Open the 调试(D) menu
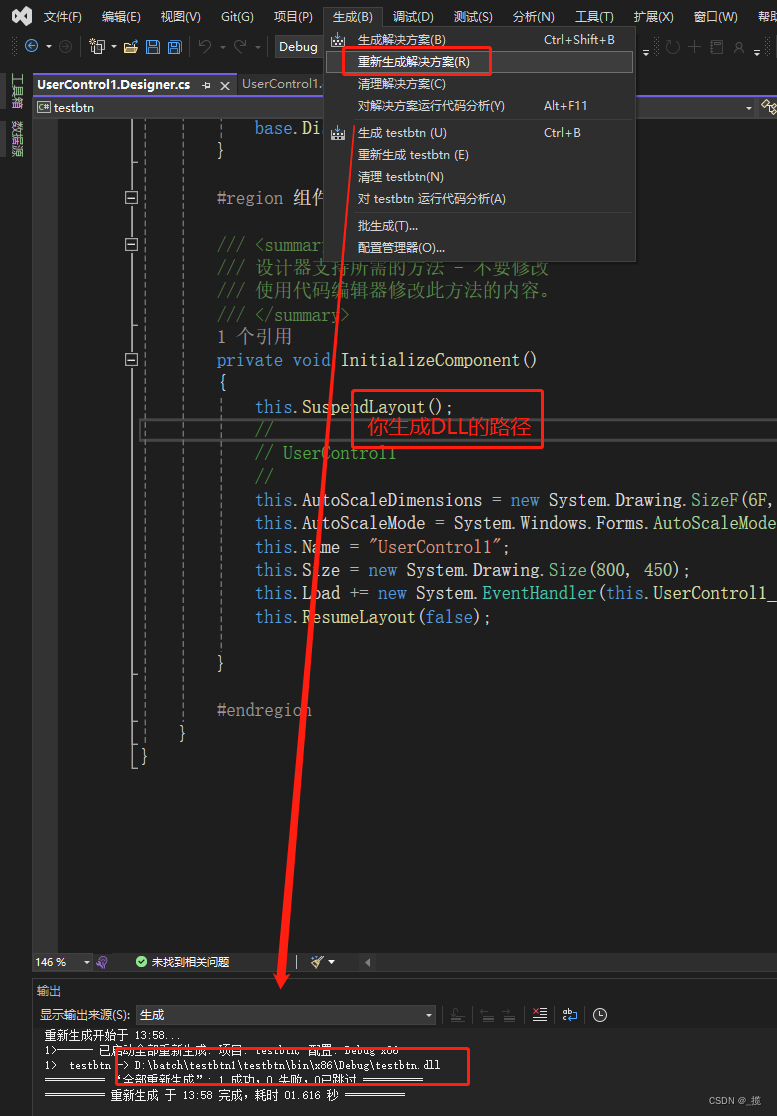The height and width of the screenshot is (1116, 777). click(x=413, y=16)
